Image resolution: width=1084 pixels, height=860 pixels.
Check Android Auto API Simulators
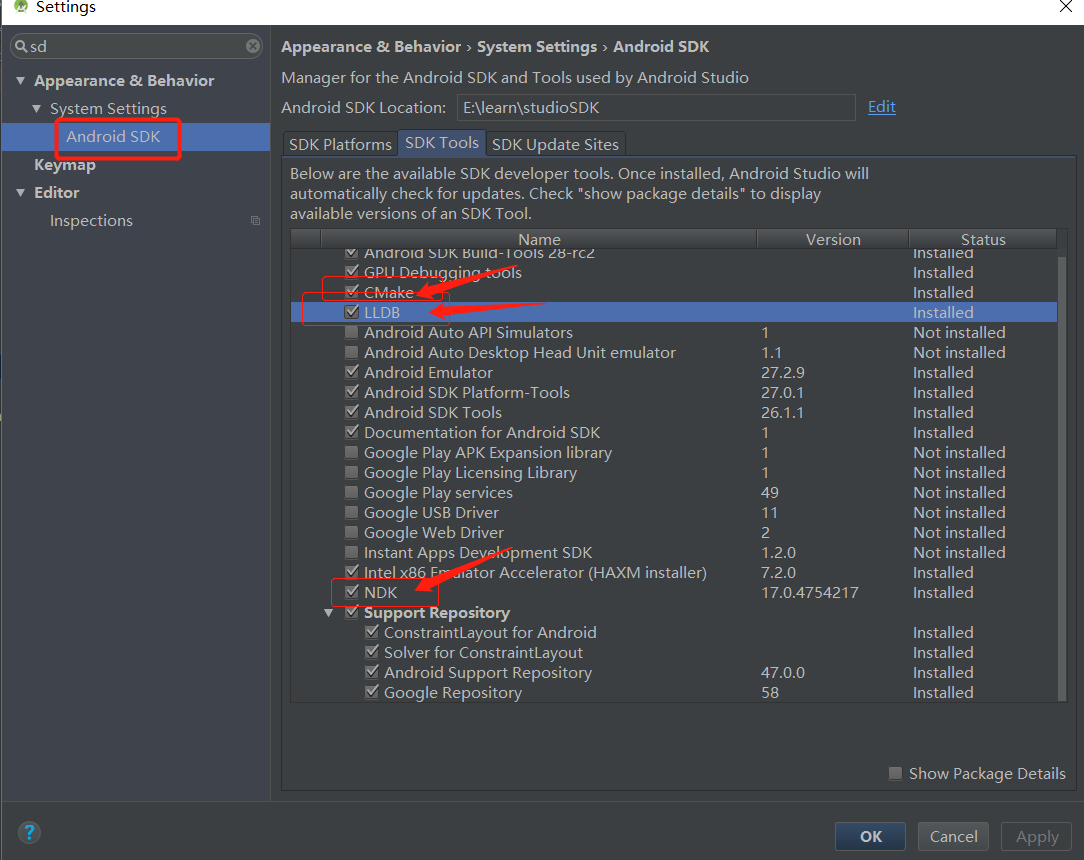352,332
